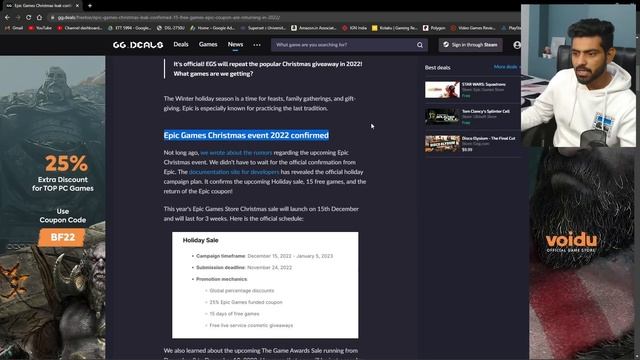Click the Disco Elysium thumbnail
This screenshot has height=360, width=640.
tap(442, 144)
